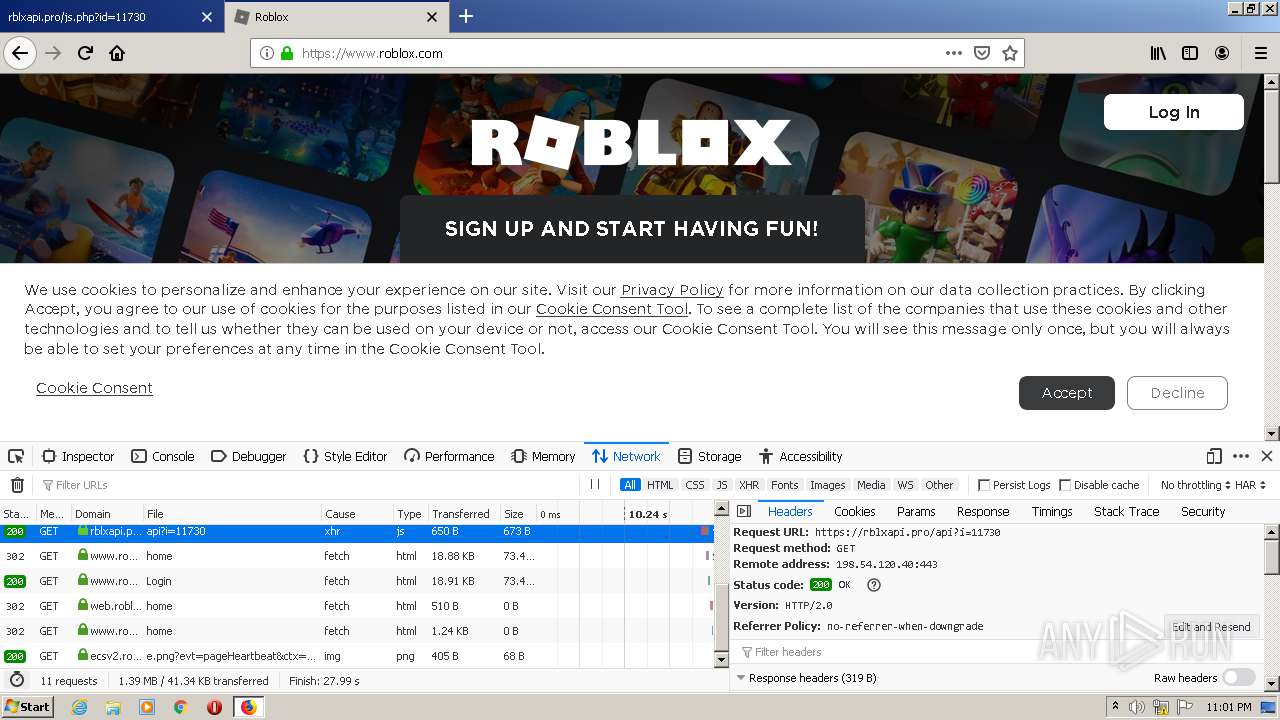1280x720 pixels.
Task: Open Windows Explorer folder in the taskbar
Action: (113, 707)
